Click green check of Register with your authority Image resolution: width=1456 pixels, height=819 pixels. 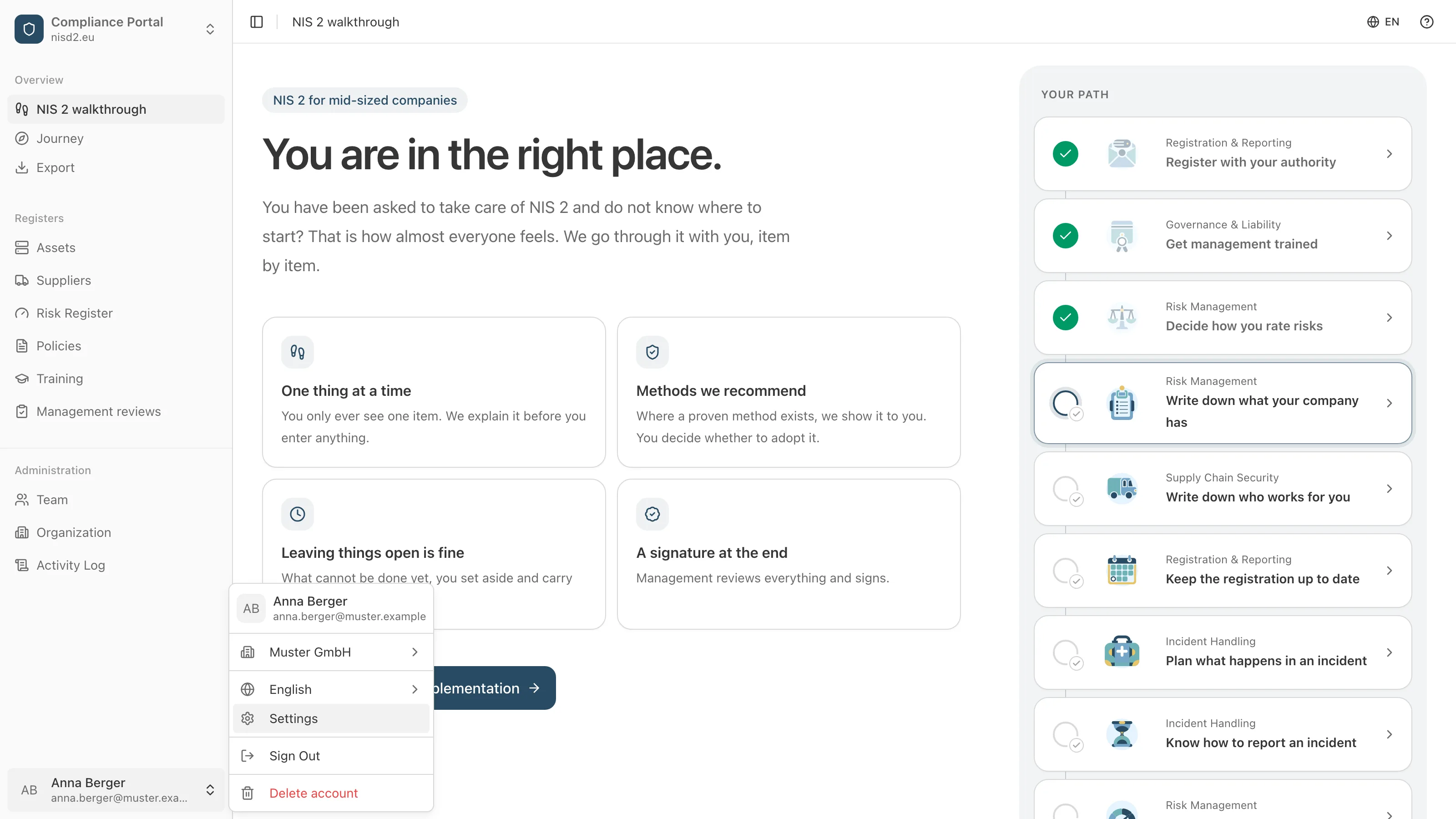coord(1066,154)
